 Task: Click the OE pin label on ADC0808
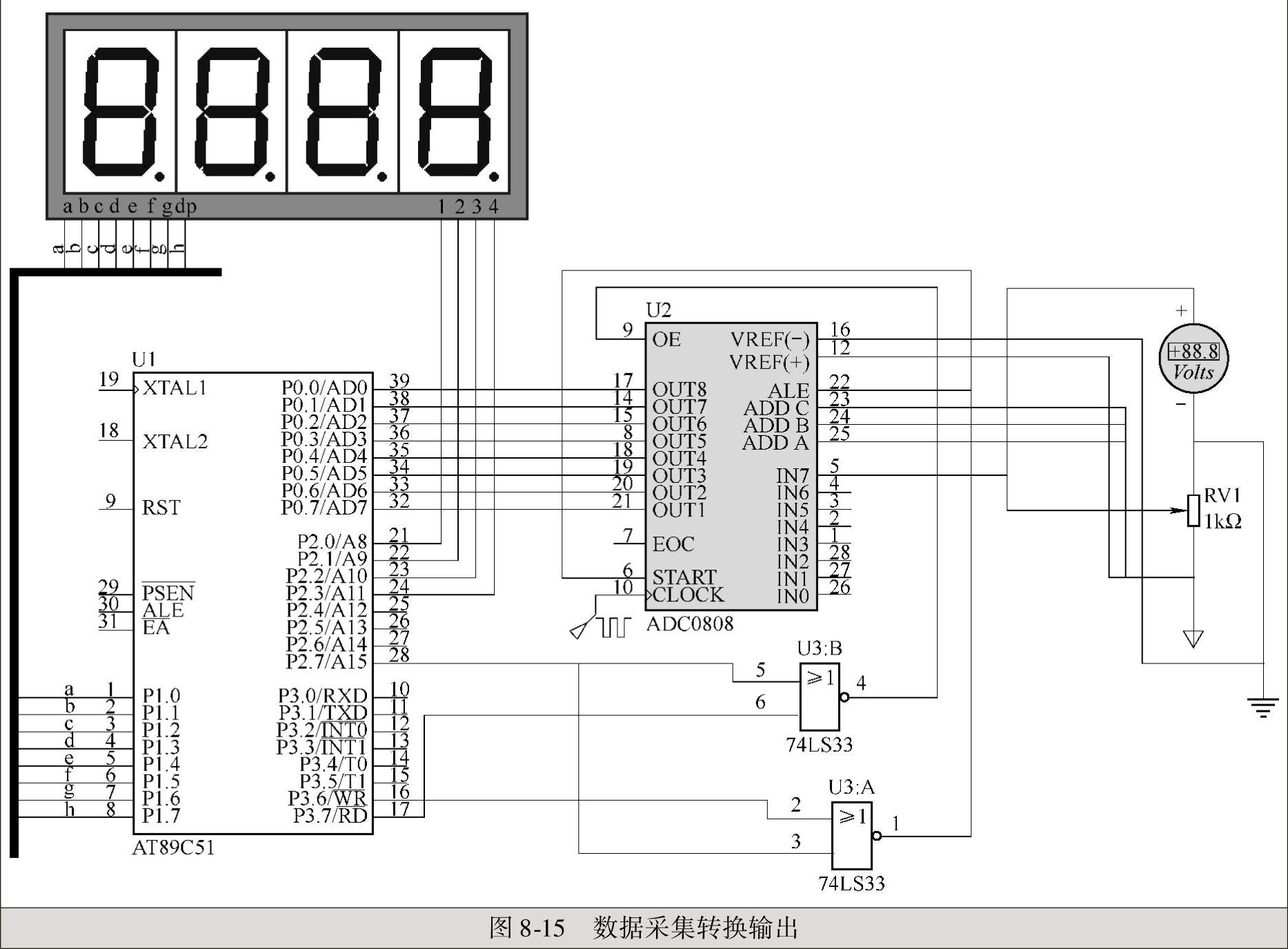[666, 339]
